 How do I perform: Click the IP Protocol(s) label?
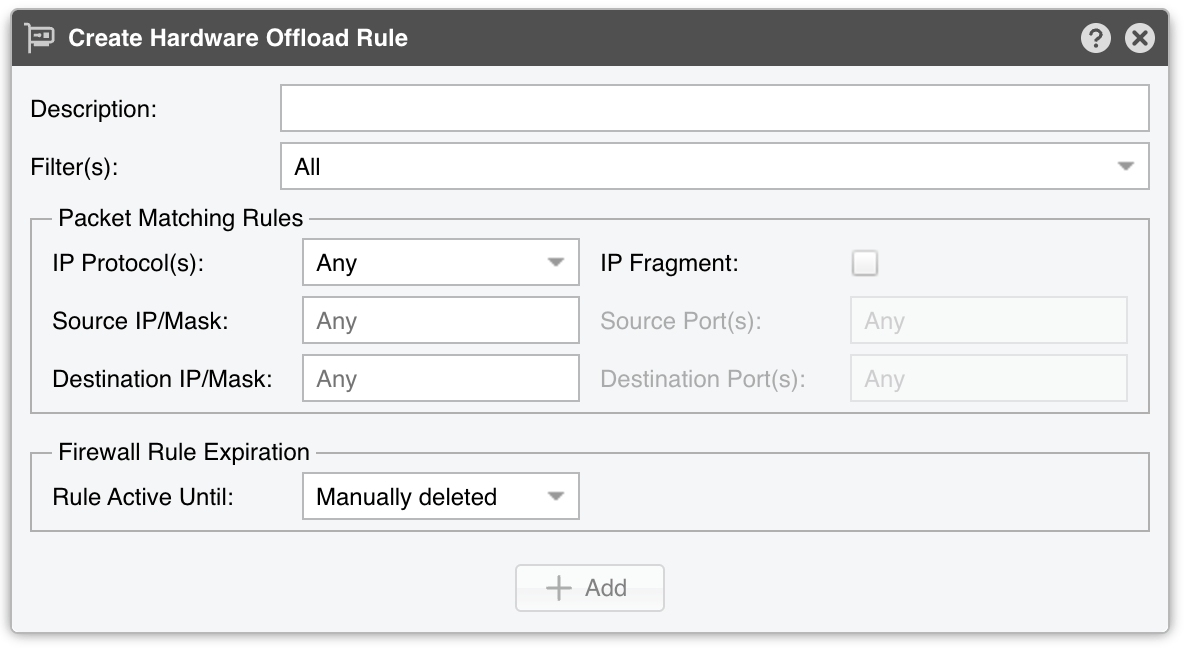pos(128,263)
